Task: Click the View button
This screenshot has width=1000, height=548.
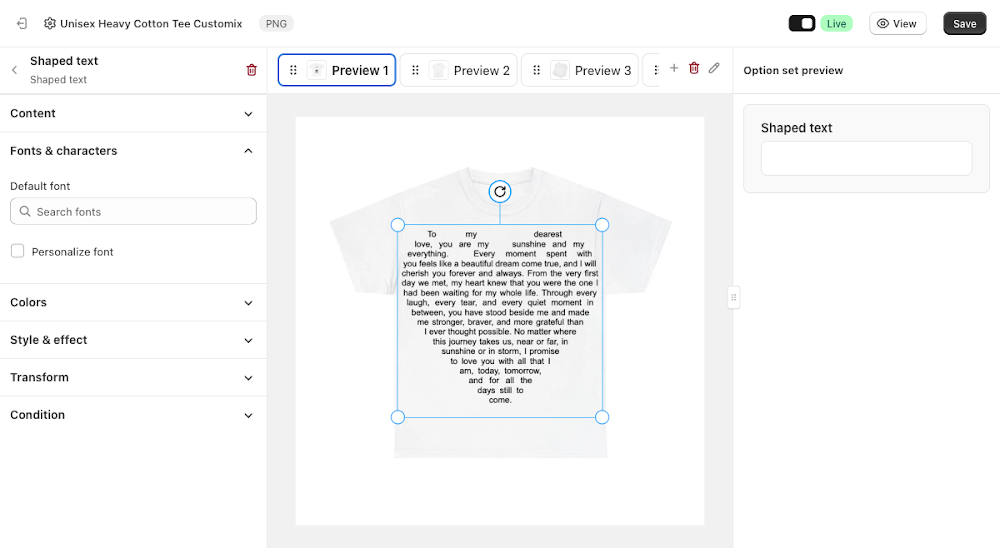Action: coord(897,24)
